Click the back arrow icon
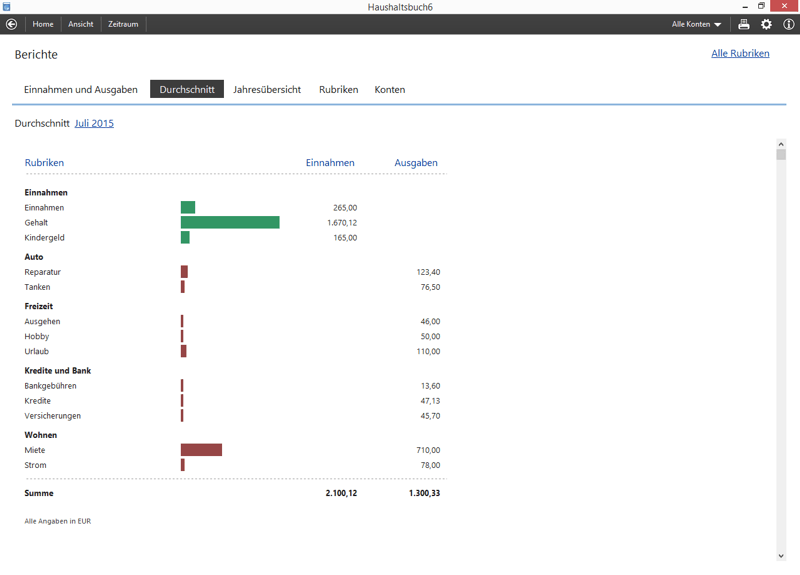Viewport: 800px width, 575px height. (12, 24)
